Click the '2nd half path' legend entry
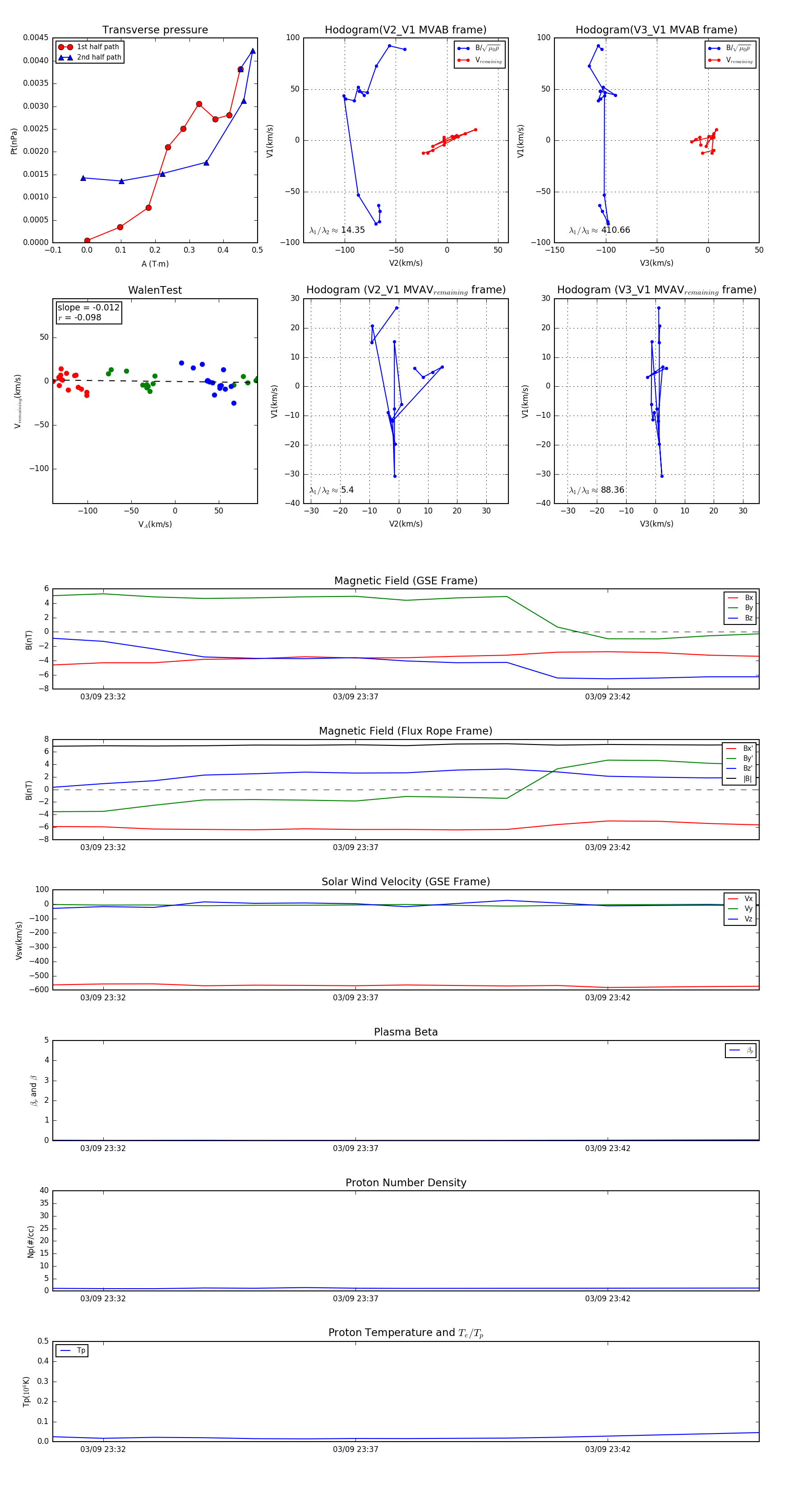The height and width of the screenshot is (1489, 812). click(x=90, y=57)
